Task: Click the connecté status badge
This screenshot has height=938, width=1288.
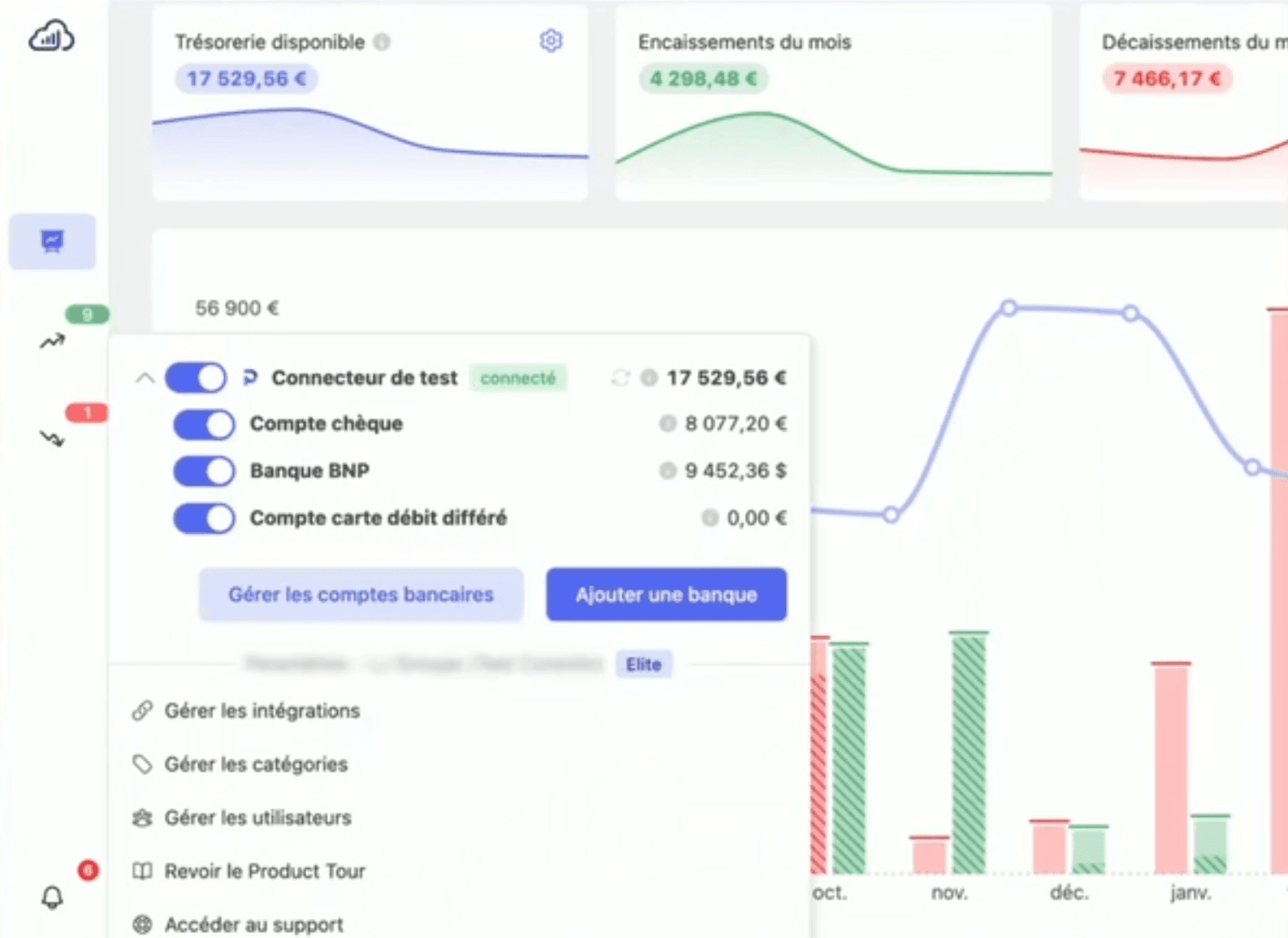Action: (518, 378)
